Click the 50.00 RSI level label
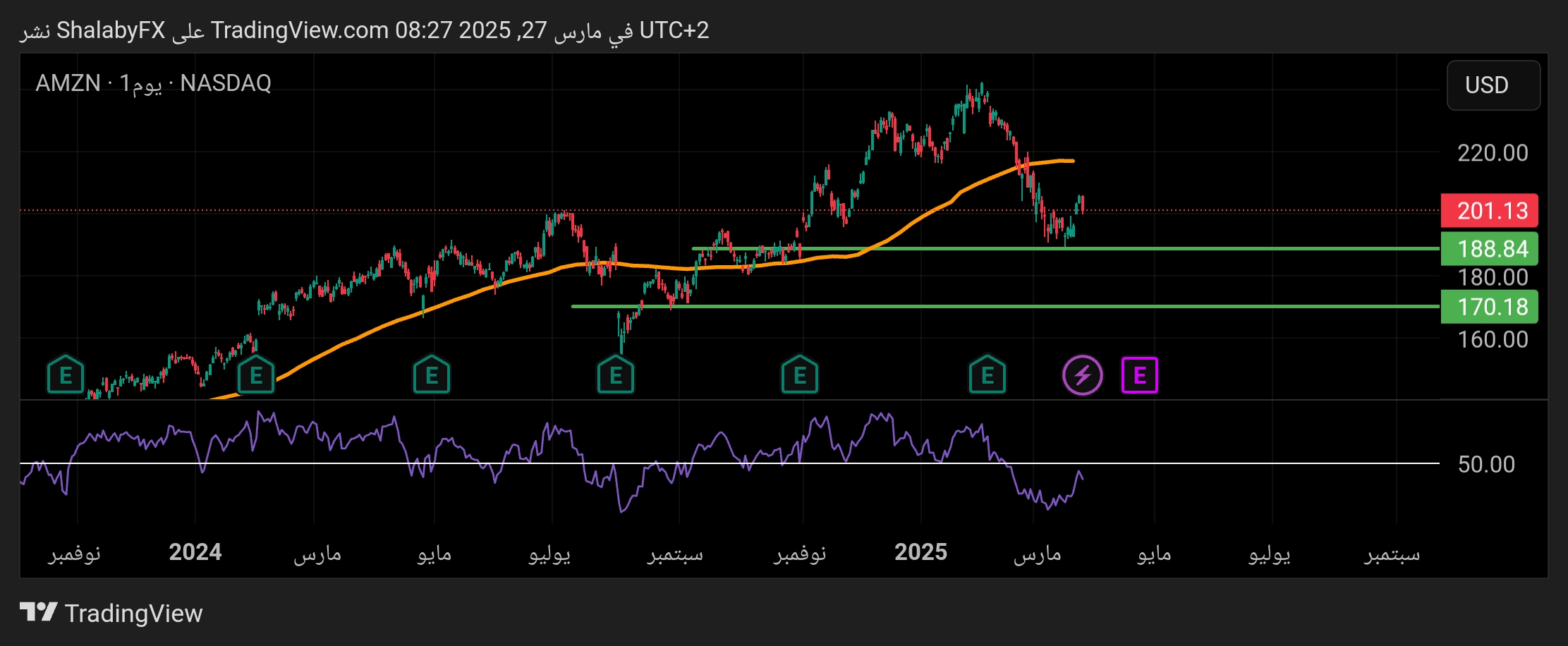 (x=1486, y=464)
